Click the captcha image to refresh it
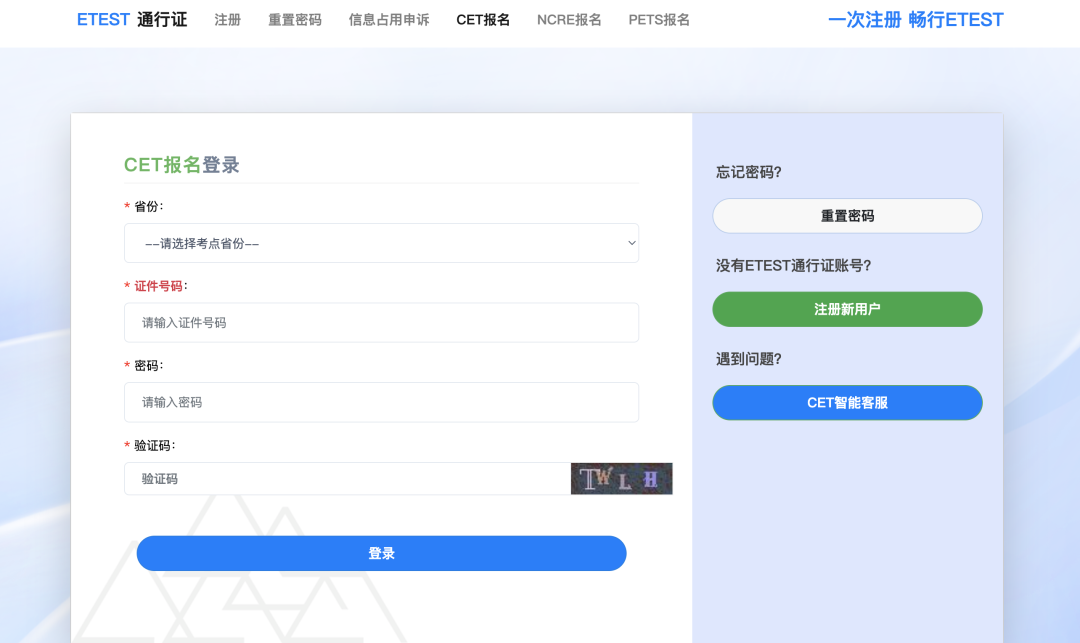Screen dimensions: 1080x643 pos(621,478)
